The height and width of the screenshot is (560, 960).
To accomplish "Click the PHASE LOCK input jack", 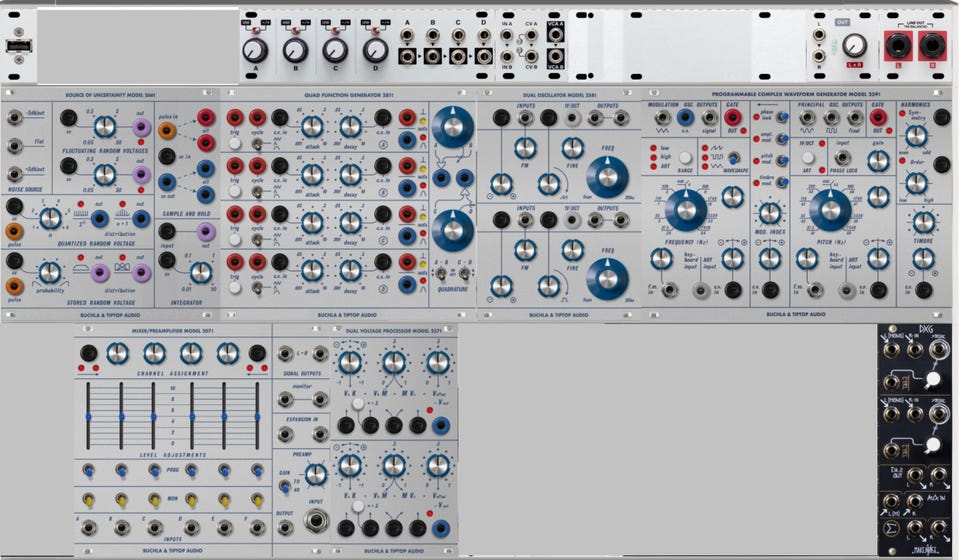I will point(842,158).
